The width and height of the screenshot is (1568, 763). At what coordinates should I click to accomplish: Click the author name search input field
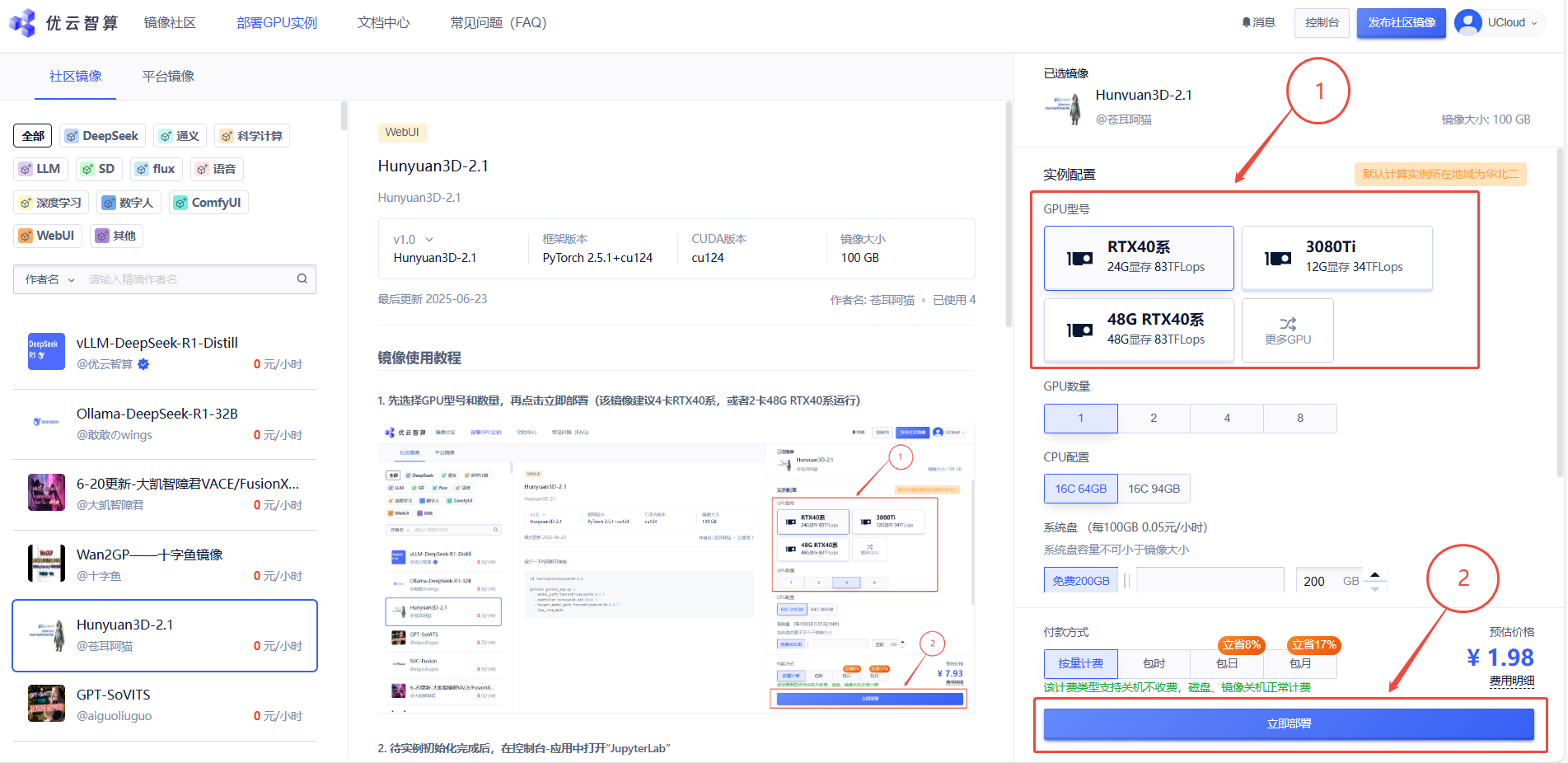[x=190, y=279]
